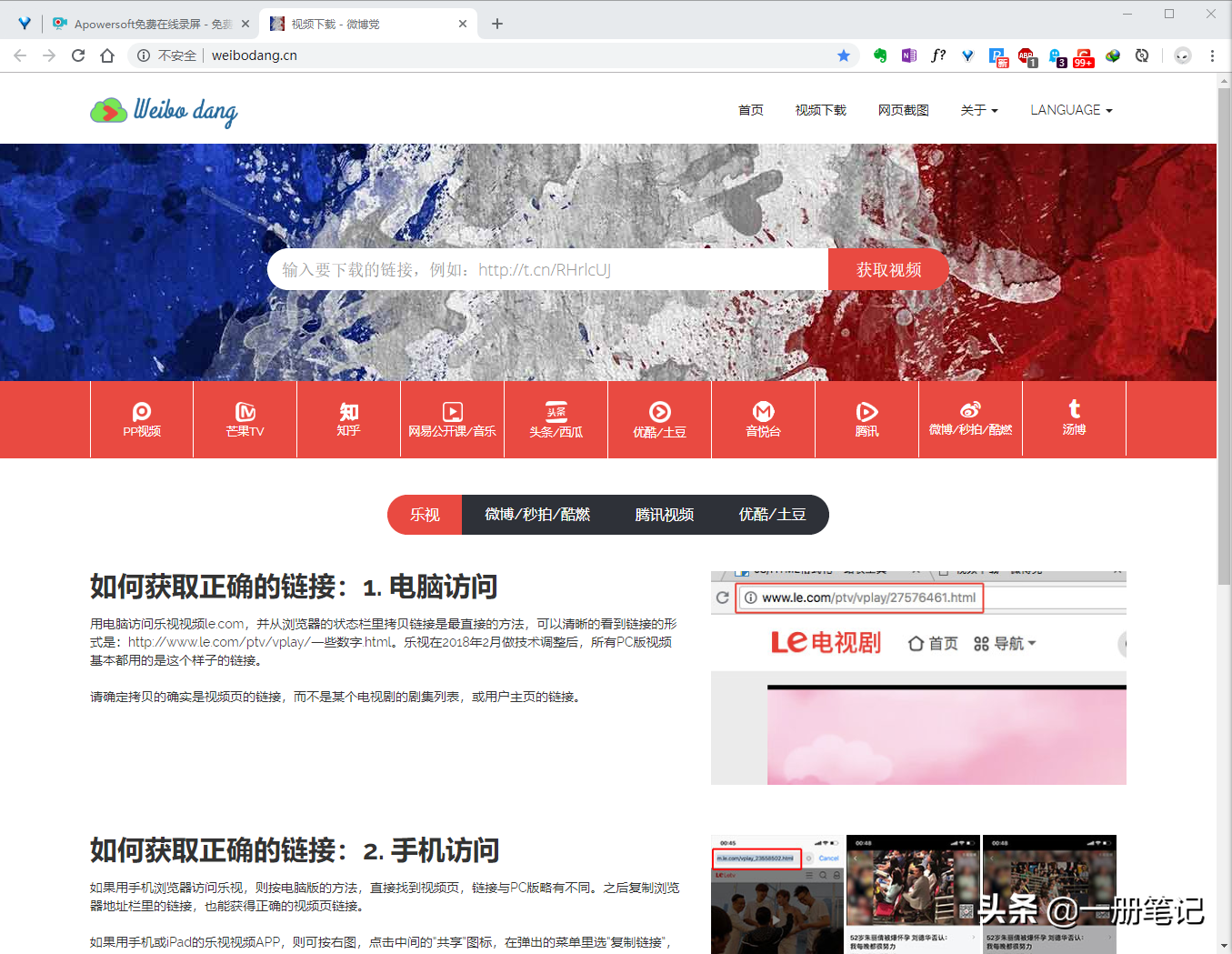The width and height of the screenshot is (1232, 954).
Task: Go to 视频下载 in navigation
Action: coord(820,110)
